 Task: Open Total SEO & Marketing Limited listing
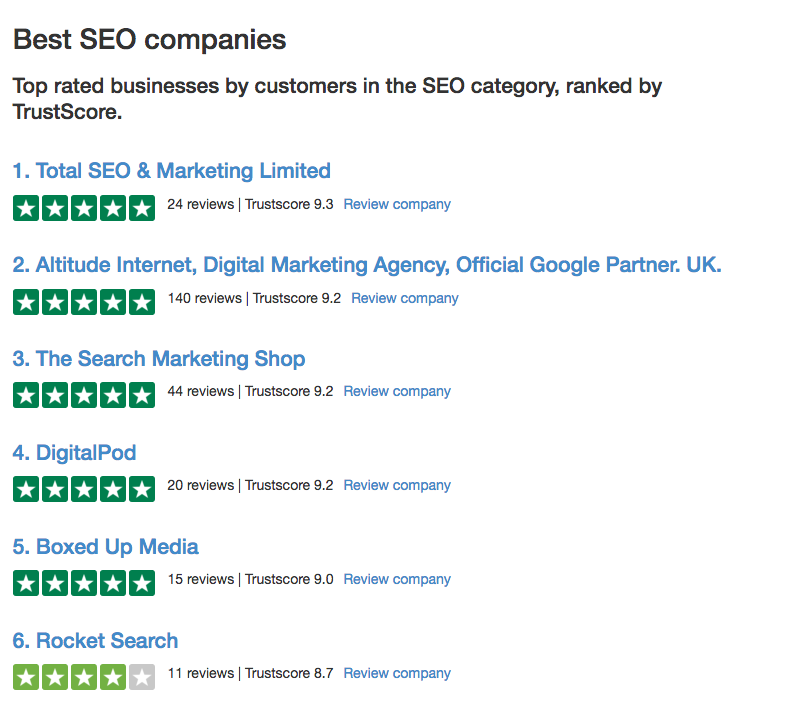point(172,171)
